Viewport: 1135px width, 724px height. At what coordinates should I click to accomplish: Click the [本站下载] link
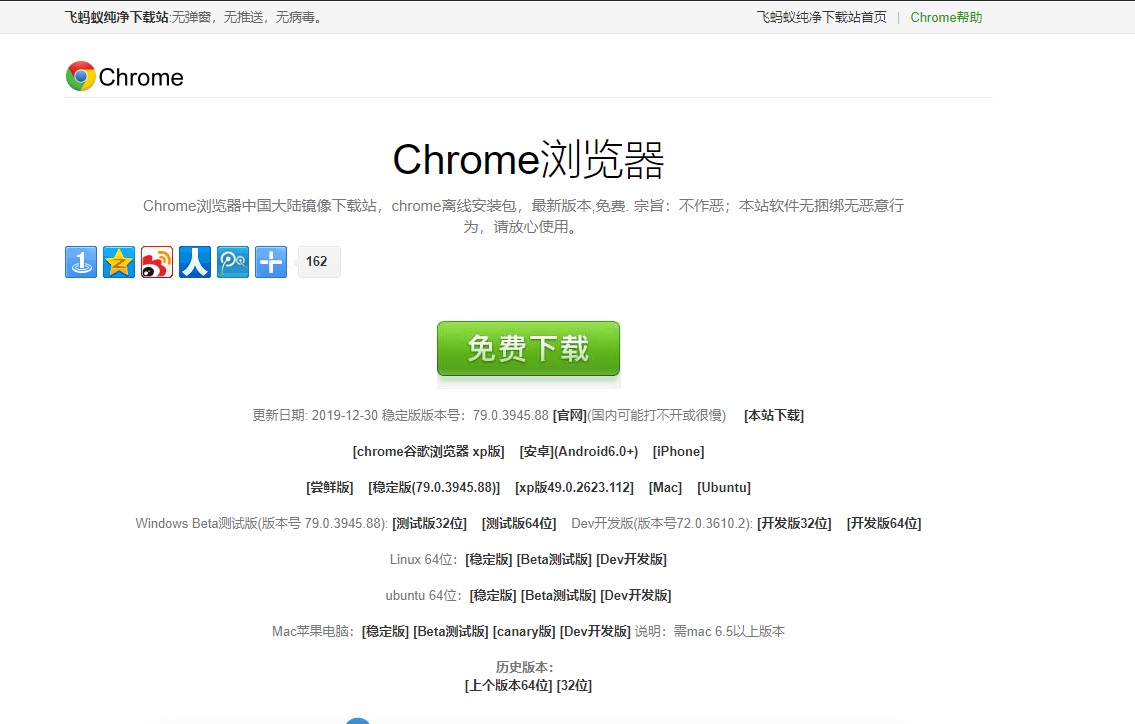pyautogui.click(x=774, y=416)
